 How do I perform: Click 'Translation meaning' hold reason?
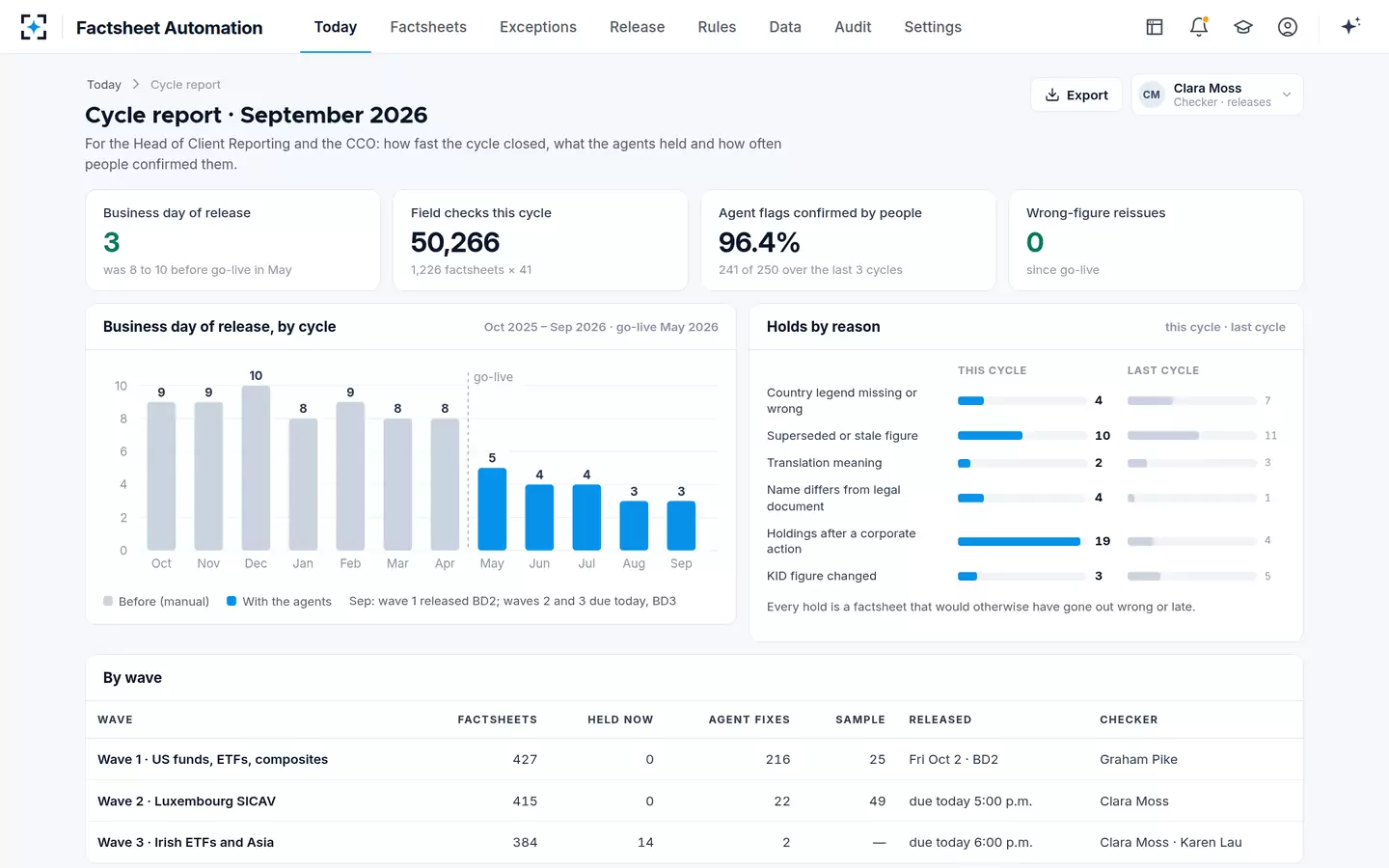pos(824,463)
